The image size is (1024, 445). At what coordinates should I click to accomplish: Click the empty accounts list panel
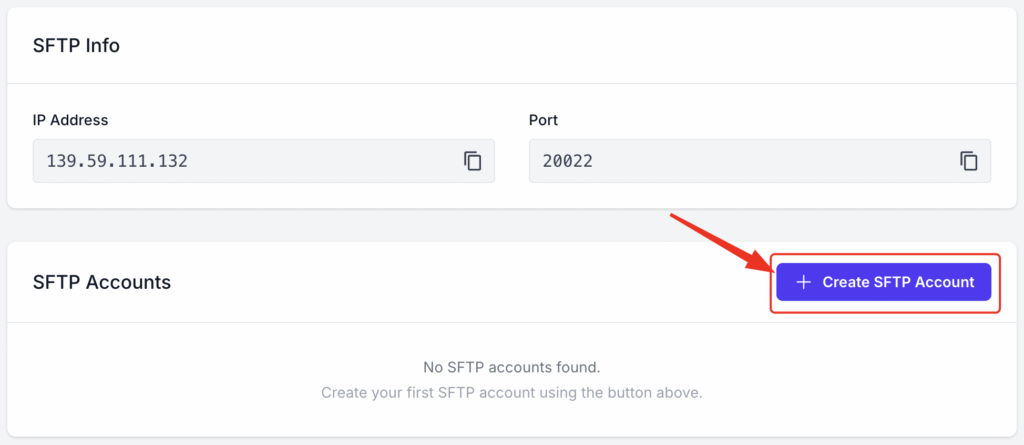point(512,379)
